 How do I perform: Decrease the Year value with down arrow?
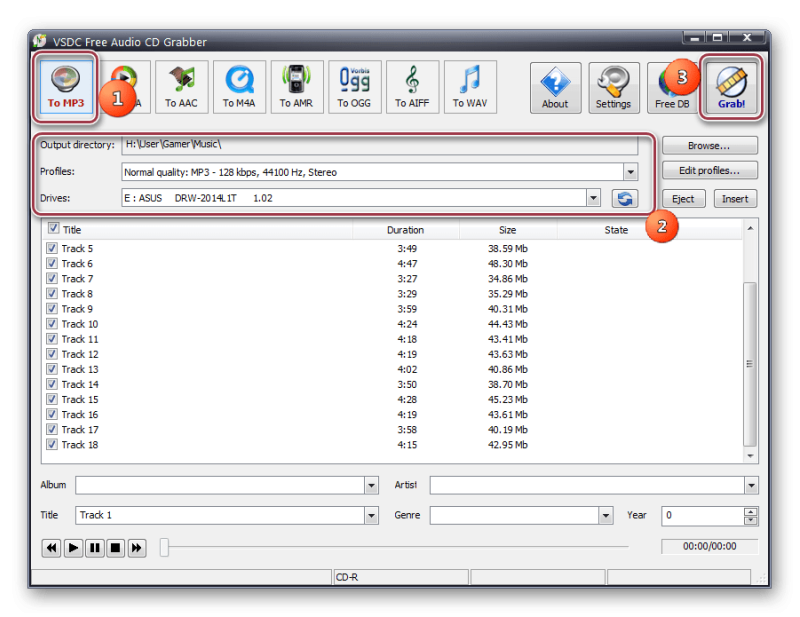[751, 520]
